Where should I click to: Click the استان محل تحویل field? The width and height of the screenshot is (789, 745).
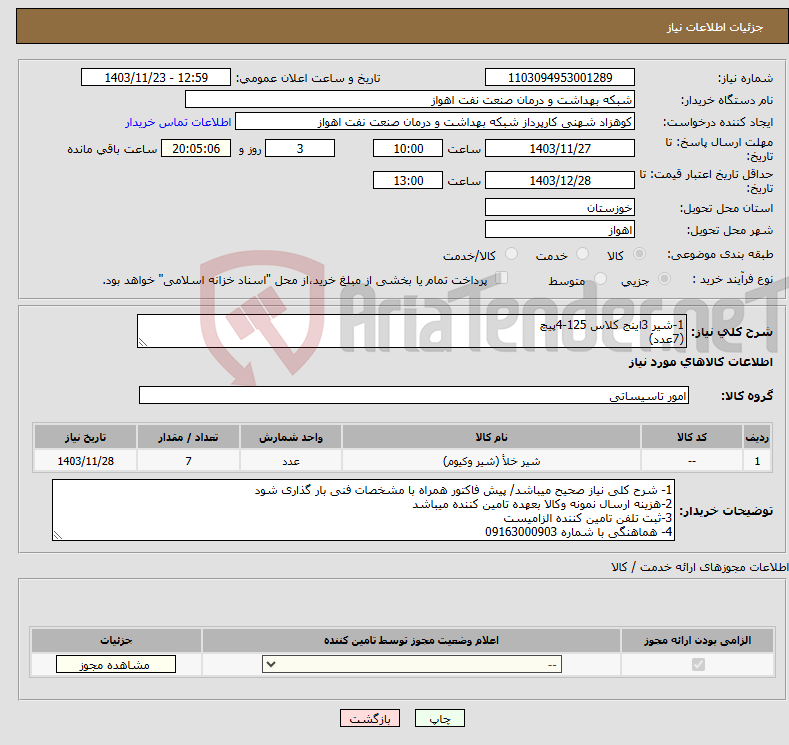click(559, 208)
